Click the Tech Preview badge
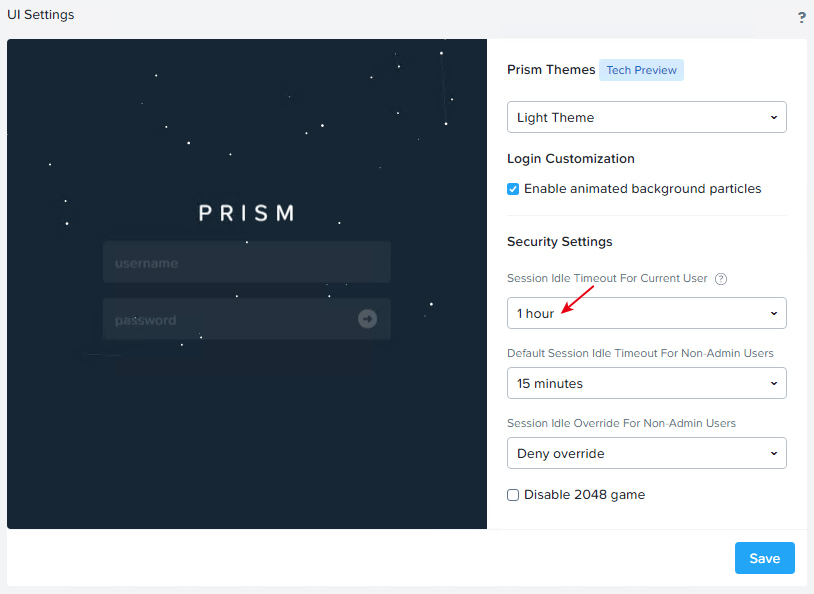The width and height of the screenshot is (814, 594). pos(641,70)
